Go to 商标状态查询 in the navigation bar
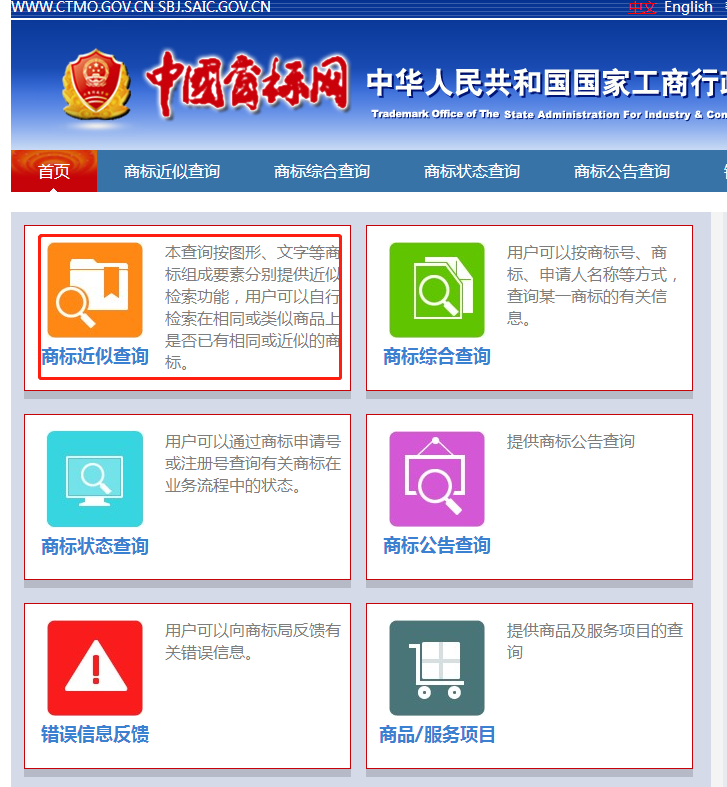Image resolution: width=727 pixels, height=787 pixels. [472, 171]
